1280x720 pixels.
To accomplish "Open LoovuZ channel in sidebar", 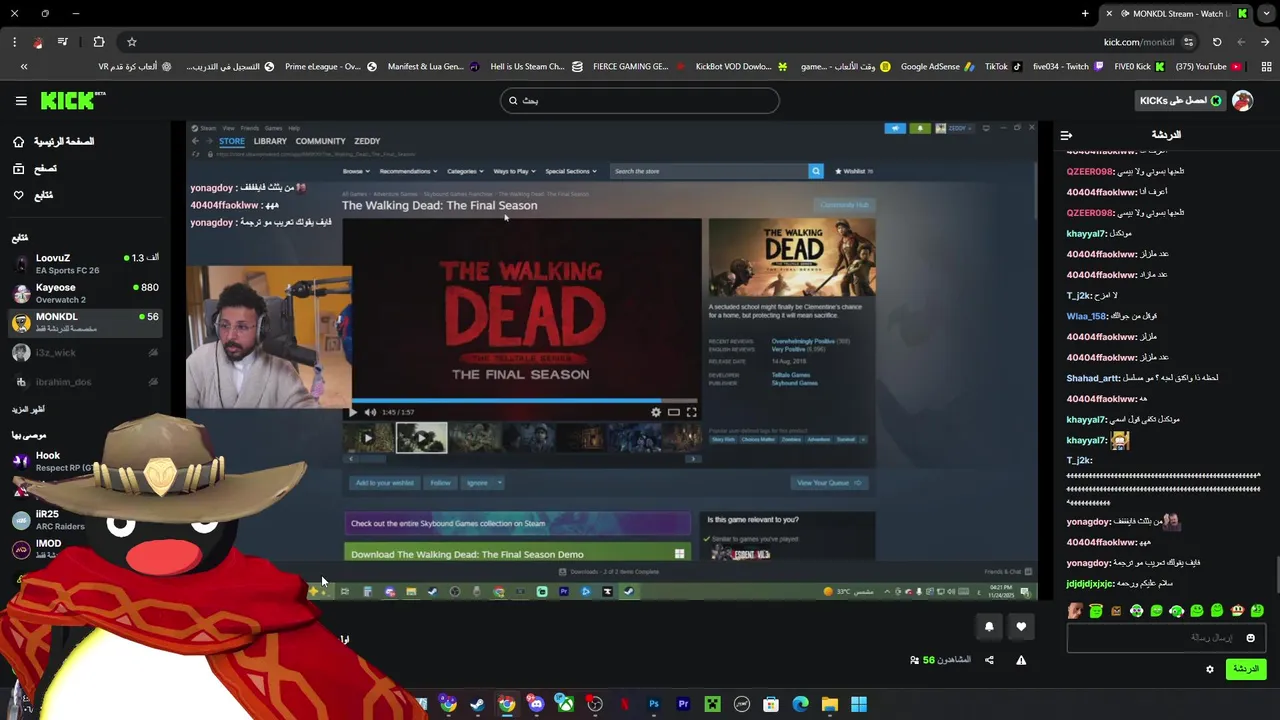I will tap(85, 264).
